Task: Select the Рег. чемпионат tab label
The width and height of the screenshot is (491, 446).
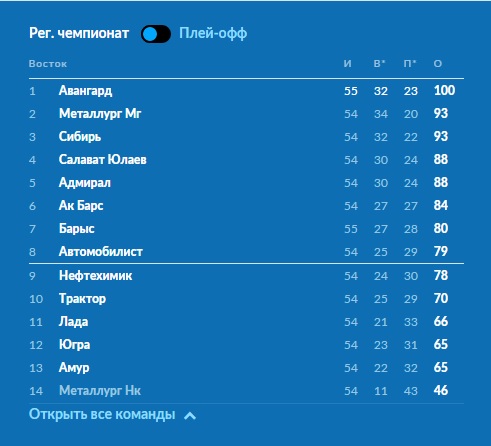Action: tap(79, 33)
